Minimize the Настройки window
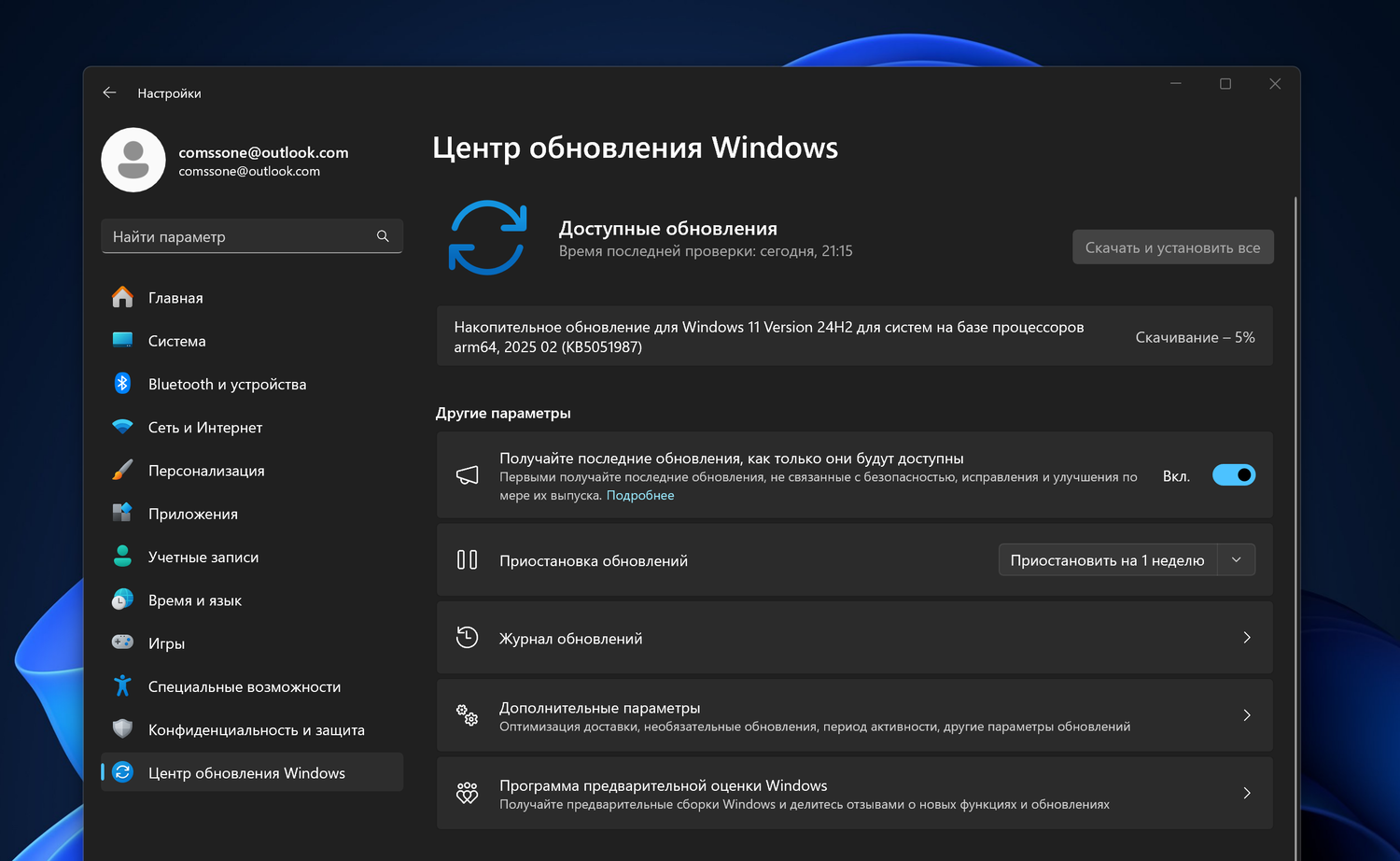The width and height of the screenshot is (1400, 861). point(1176,84)
